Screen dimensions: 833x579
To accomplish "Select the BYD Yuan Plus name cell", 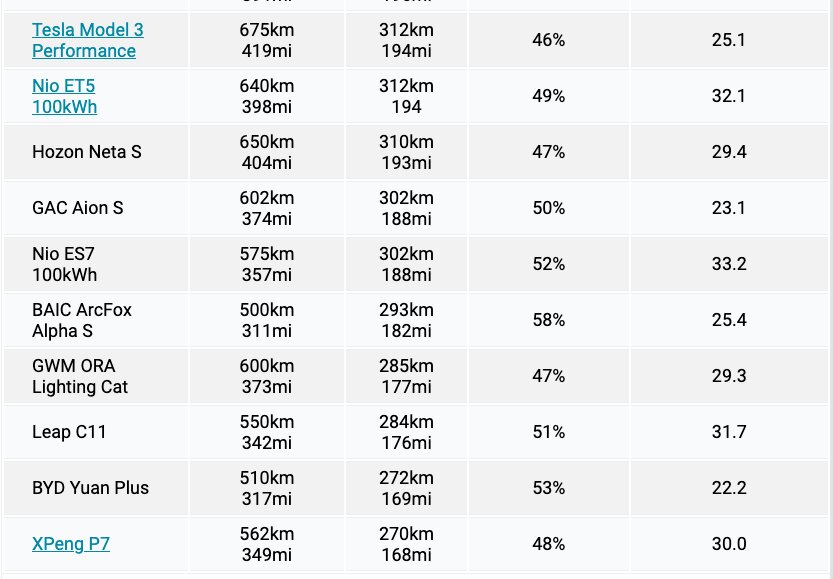I will (96, 488).
